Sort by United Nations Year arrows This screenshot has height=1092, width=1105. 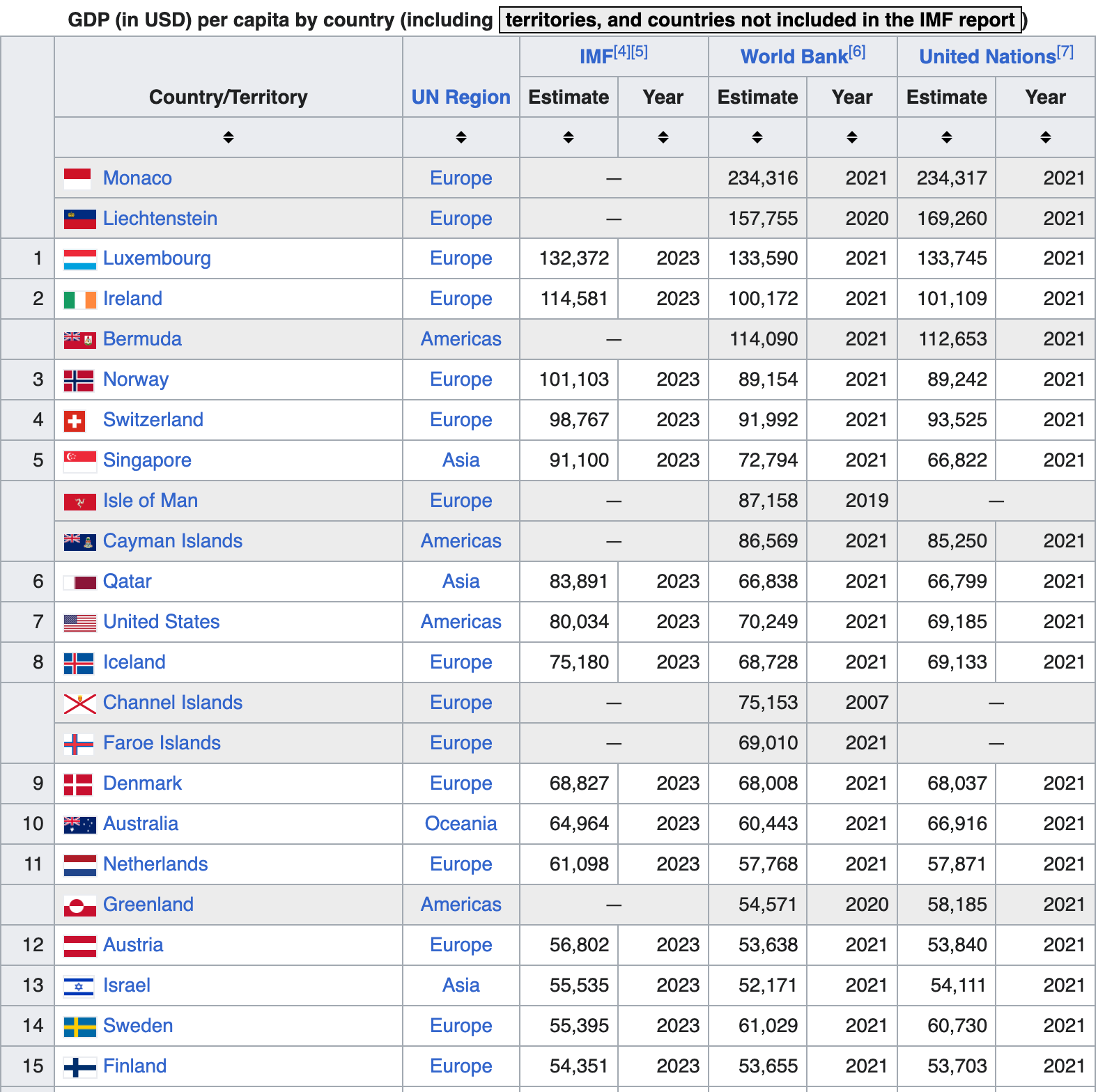pos(1046,137)
